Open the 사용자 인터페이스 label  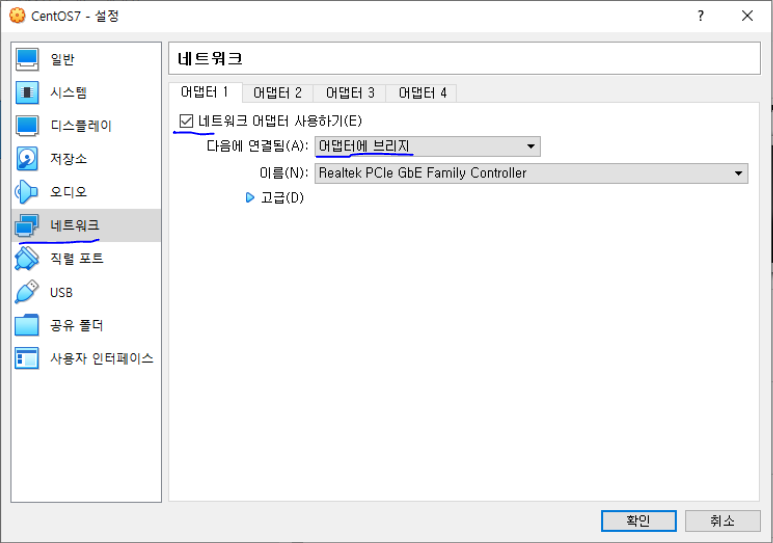(x=102, y=358)
